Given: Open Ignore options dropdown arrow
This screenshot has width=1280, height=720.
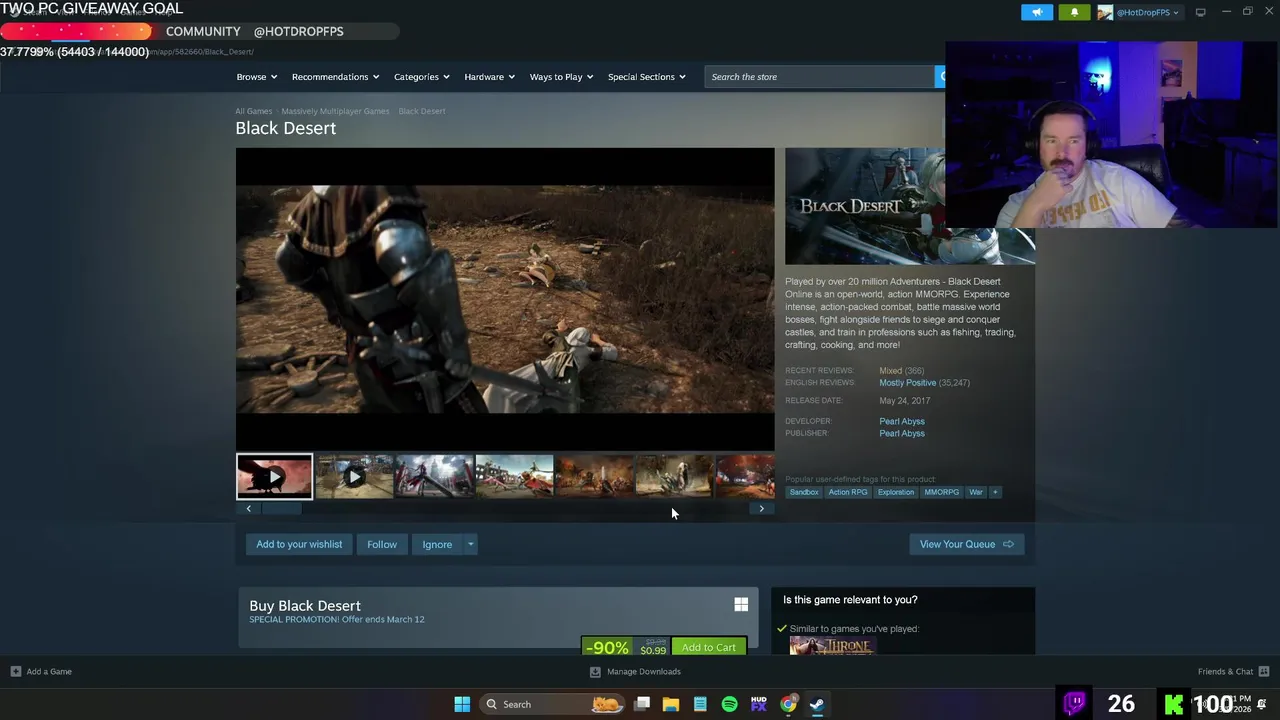Looking at the screenshot, I should pos(470,544).
